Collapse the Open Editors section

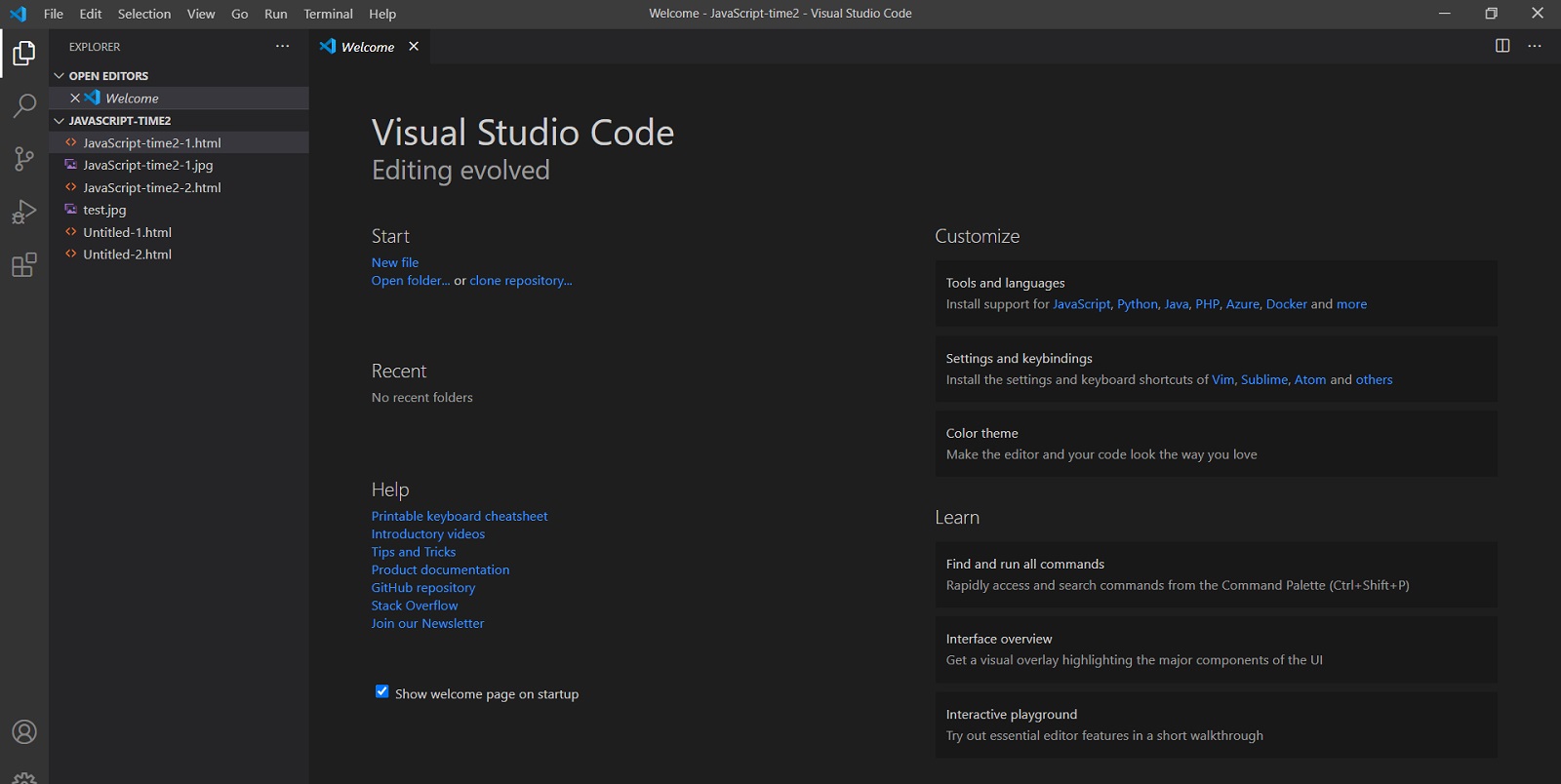tap(60, 76)
